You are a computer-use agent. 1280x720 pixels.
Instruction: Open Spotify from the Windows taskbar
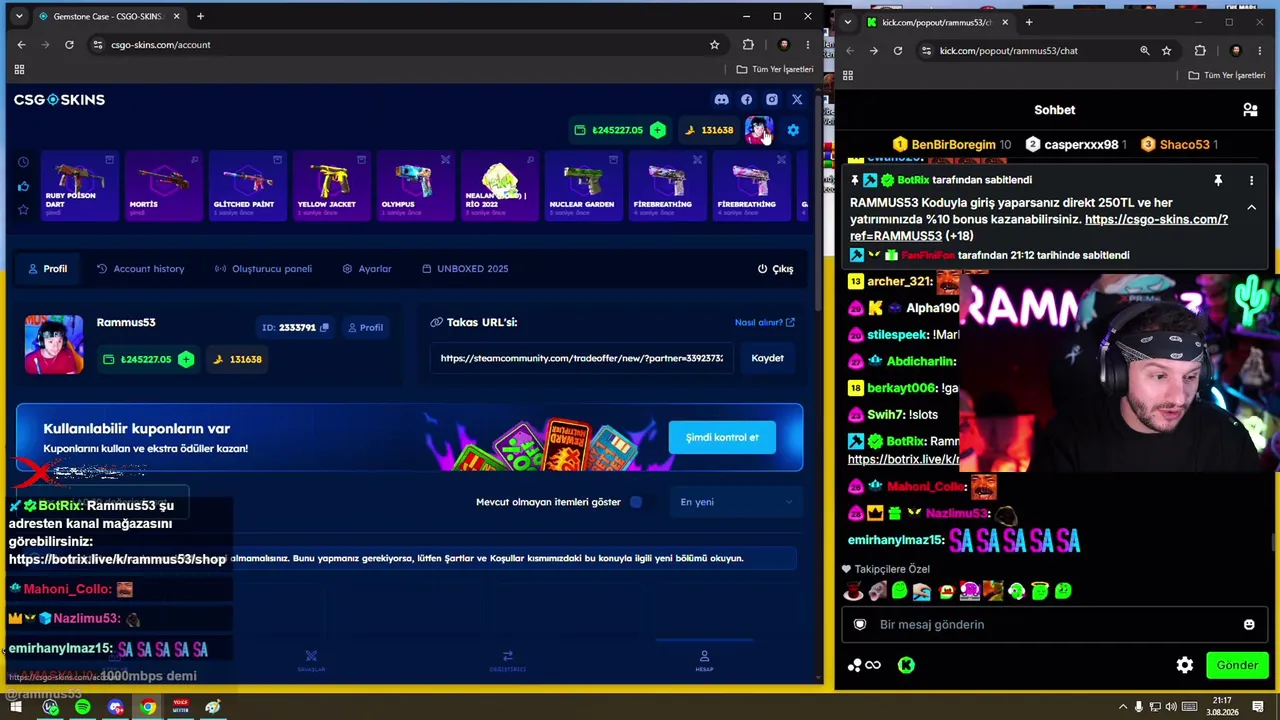[x=83, y=707]
